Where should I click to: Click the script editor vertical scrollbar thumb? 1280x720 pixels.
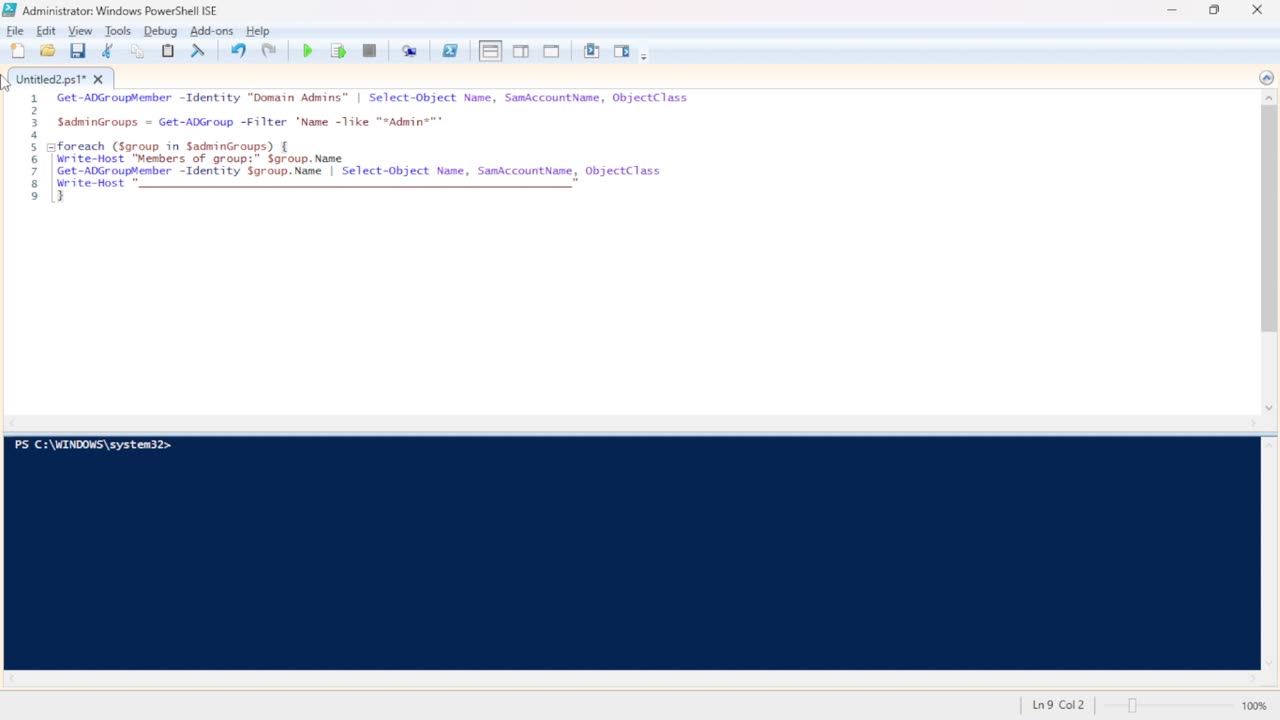point(1269,218)
